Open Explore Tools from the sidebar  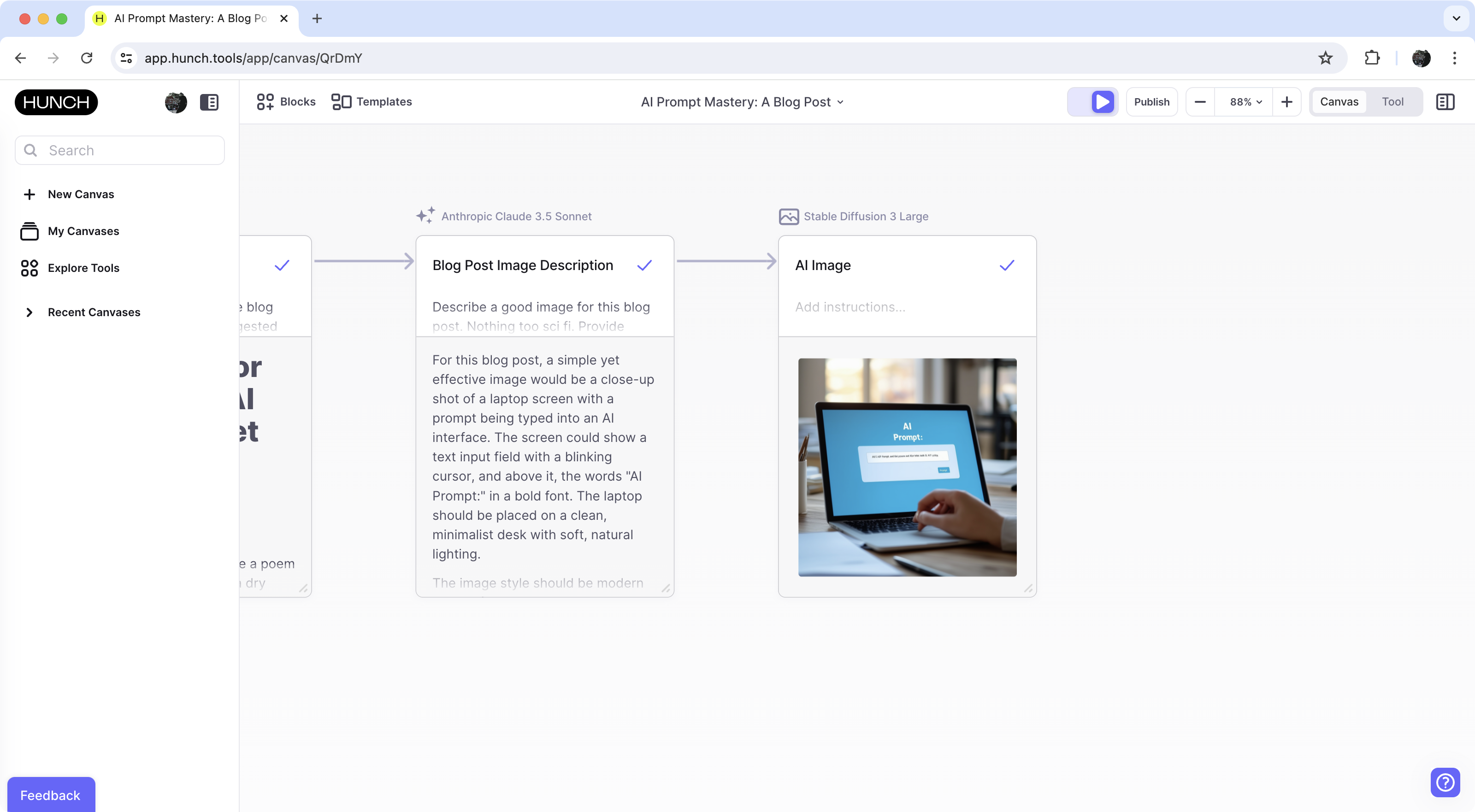pos(83,268)
